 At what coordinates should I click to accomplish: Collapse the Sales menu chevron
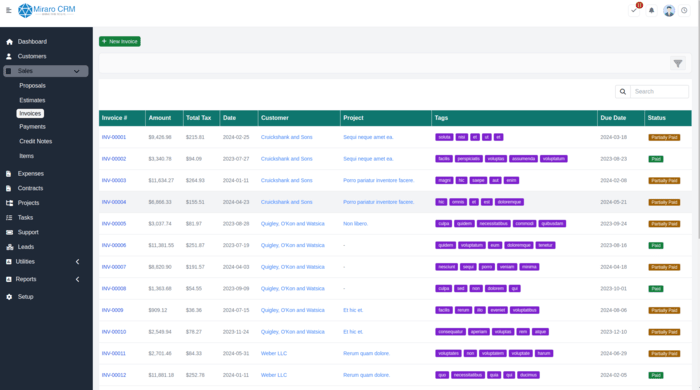[x=77, y=71]
